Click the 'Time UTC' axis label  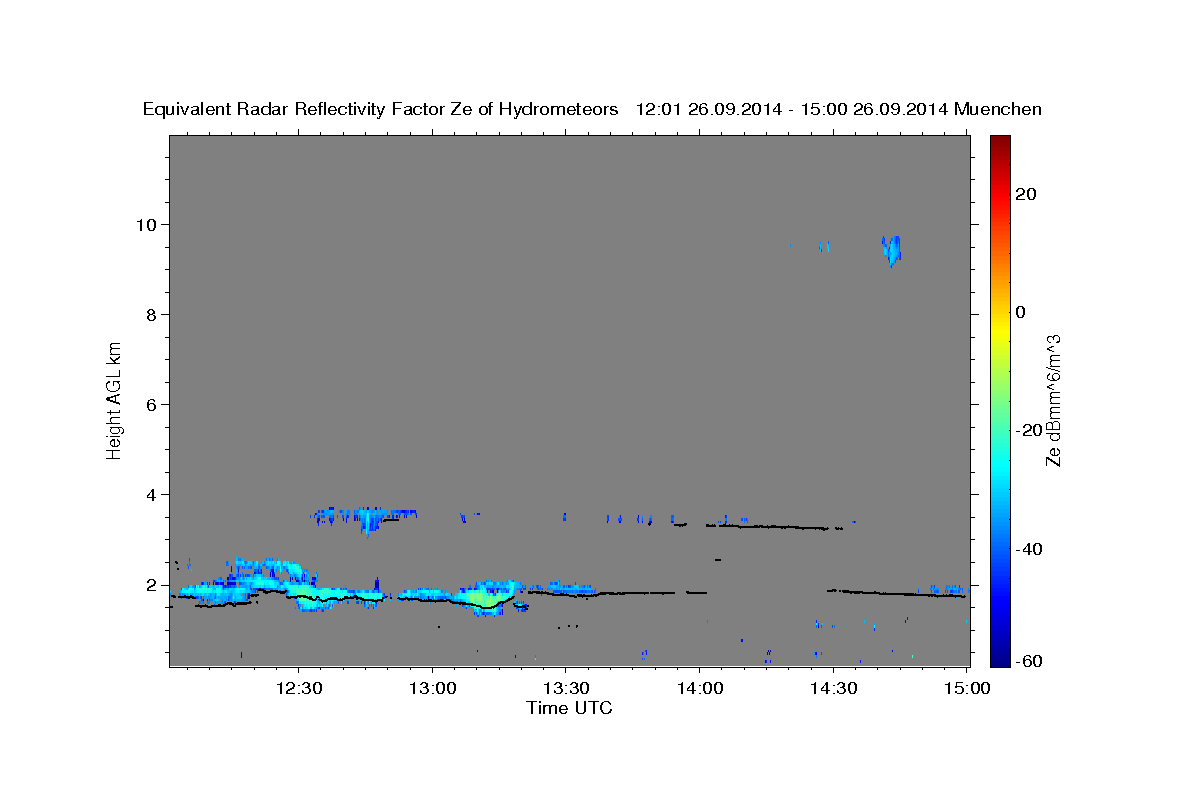coord(569,708)
